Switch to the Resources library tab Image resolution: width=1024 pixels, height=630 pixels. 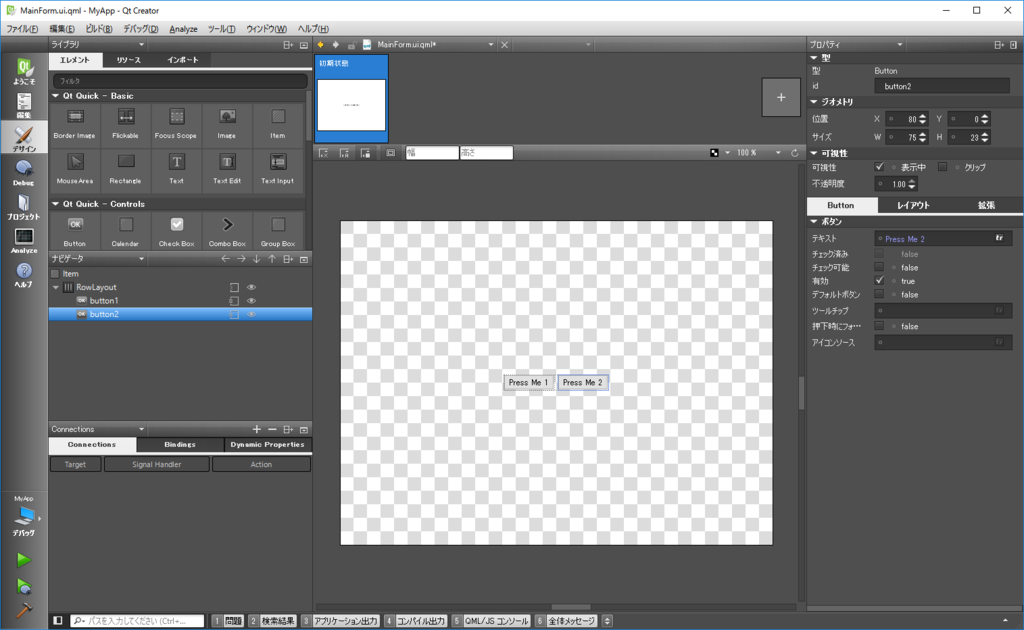click(x=129, y=60)
